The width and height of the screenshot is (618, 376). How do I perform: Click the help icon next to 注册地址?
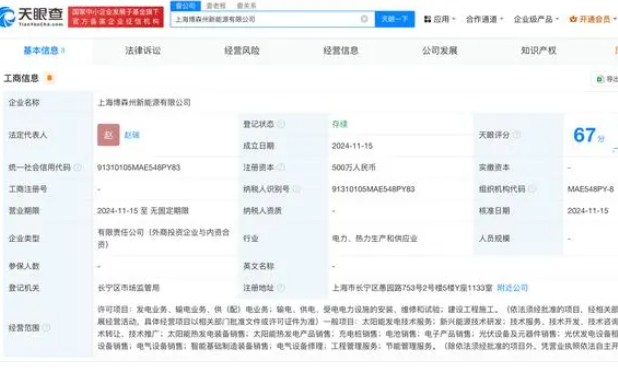point(281,288)
